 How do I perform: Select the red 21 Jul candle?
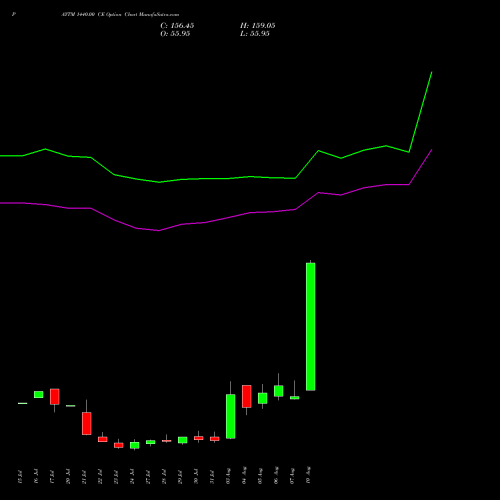tap(87, 423)
